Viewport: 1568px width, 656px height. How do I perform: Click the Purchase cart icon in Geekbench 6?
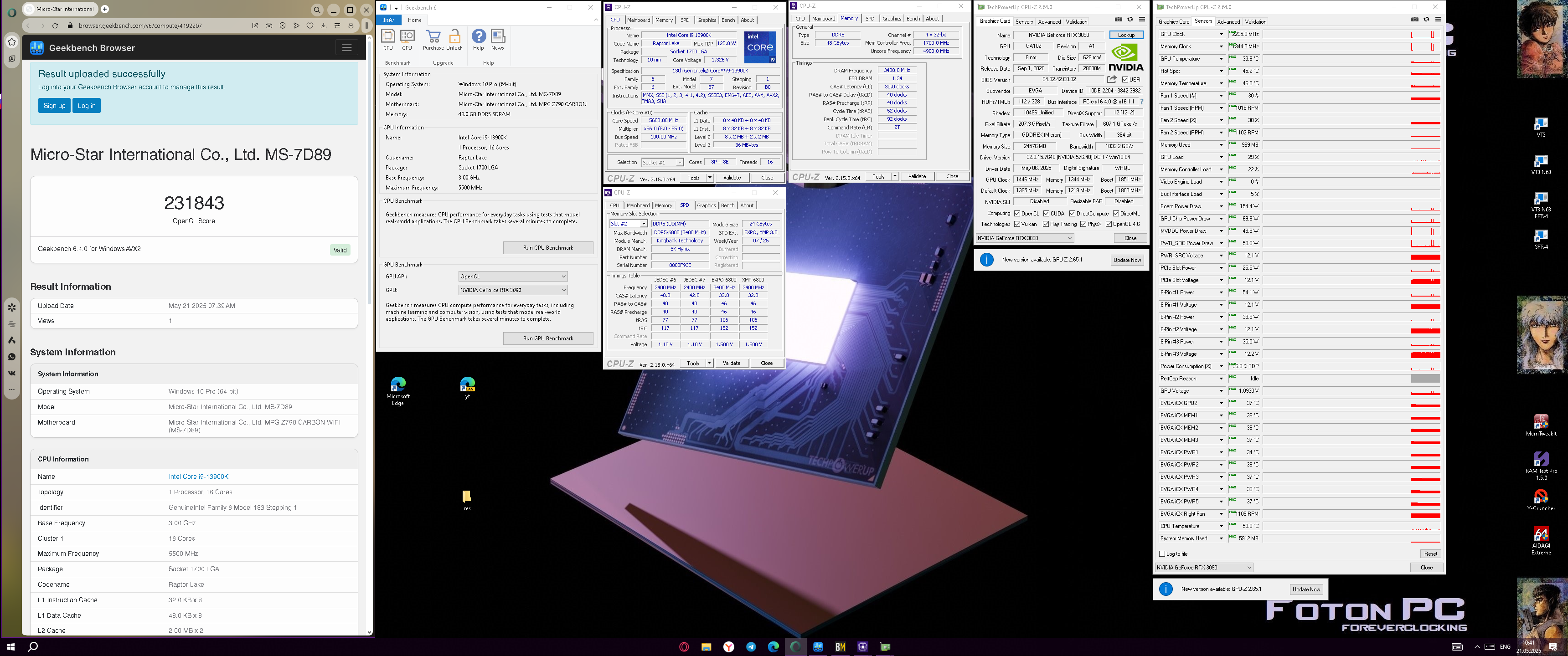pyautogui.click(x=433, y=36)
